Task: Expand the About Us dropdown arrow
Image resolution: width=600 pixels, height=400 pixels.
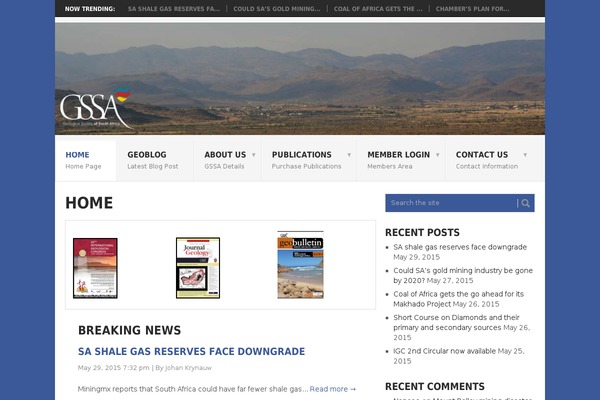Action: click(254, 155)
